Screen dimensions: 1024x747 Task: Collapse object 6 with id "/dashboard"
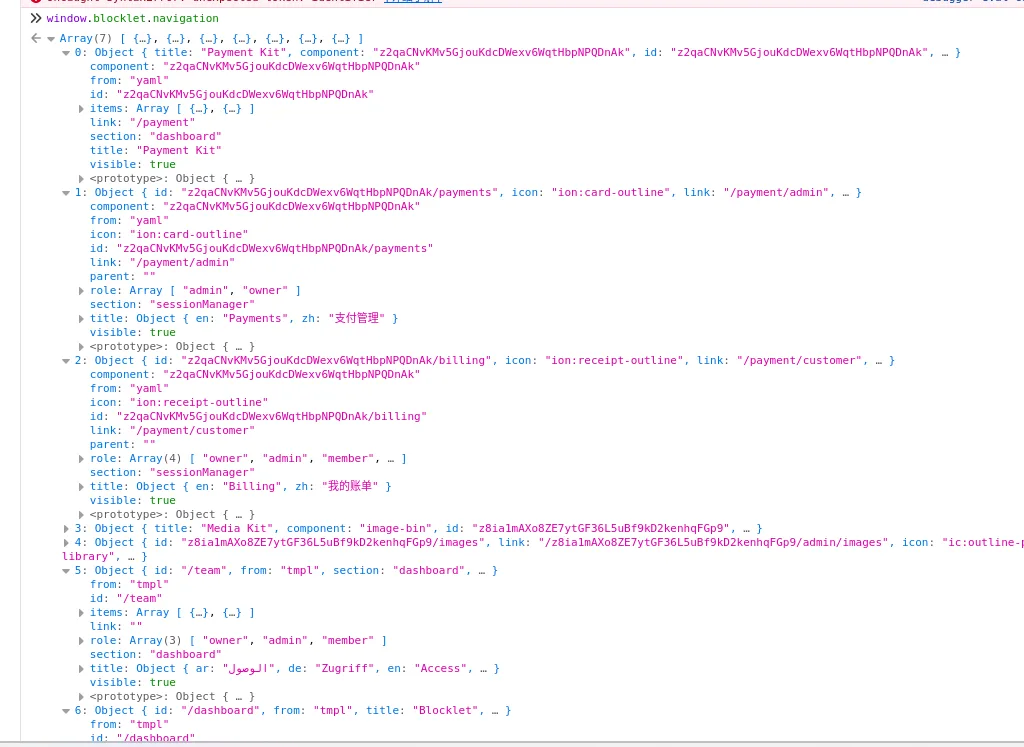pyautogui.click(x=66, y=711)
